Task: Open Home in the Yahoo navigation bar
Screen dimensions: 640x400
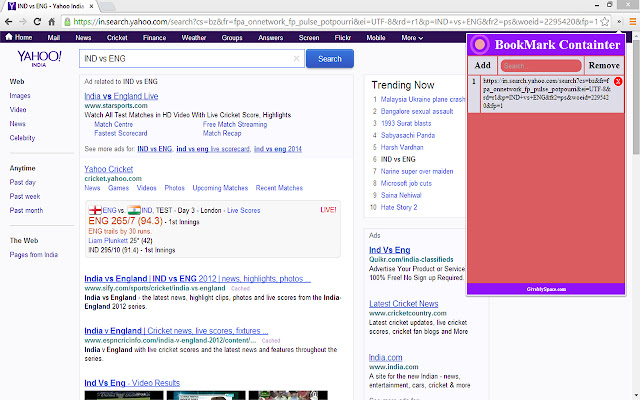Action: click(x=19, y=37)
